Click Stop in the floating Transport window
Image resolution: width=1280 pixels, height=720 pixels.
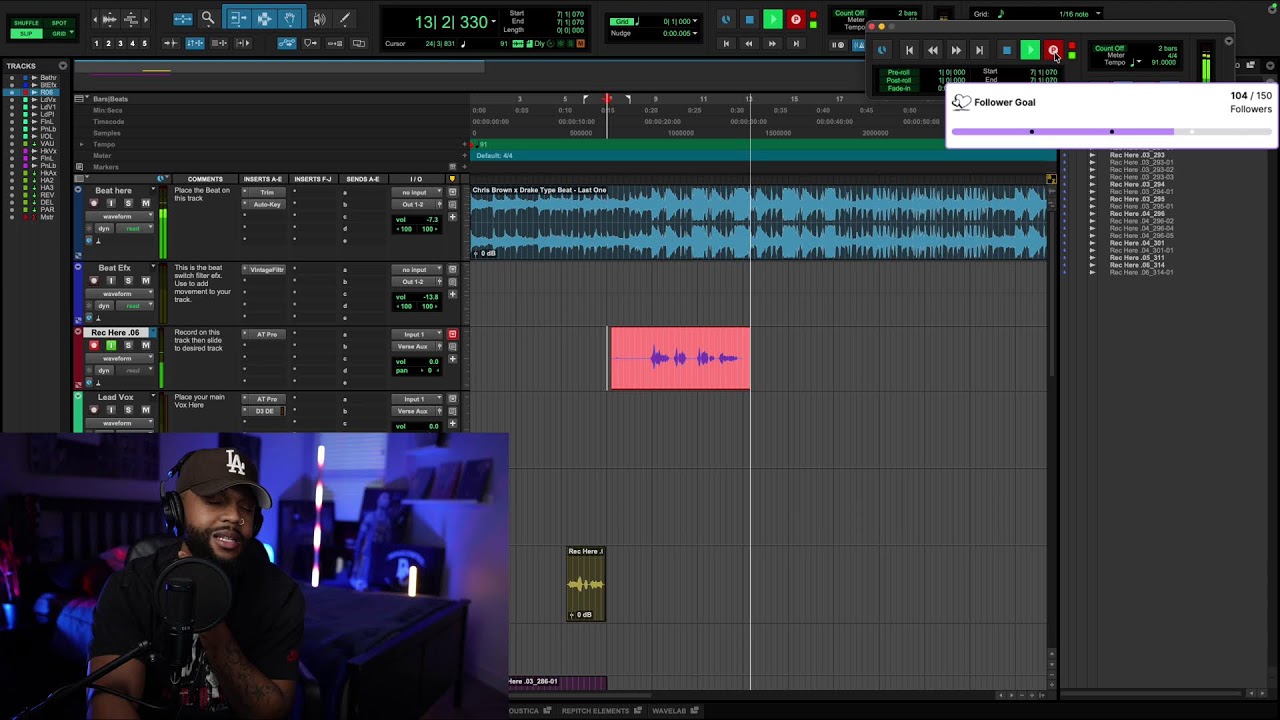pos(1007,50)
